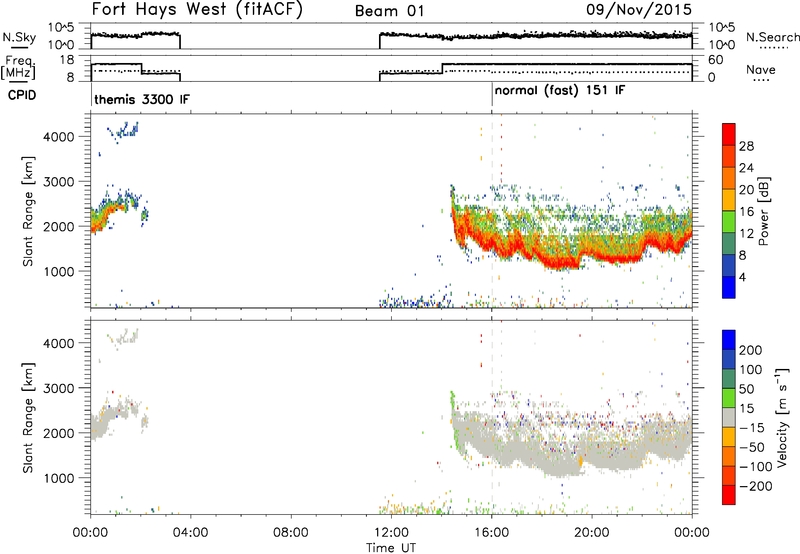Click the blue scatter cluster near 4000 km in the power panel

coord(122,133)
